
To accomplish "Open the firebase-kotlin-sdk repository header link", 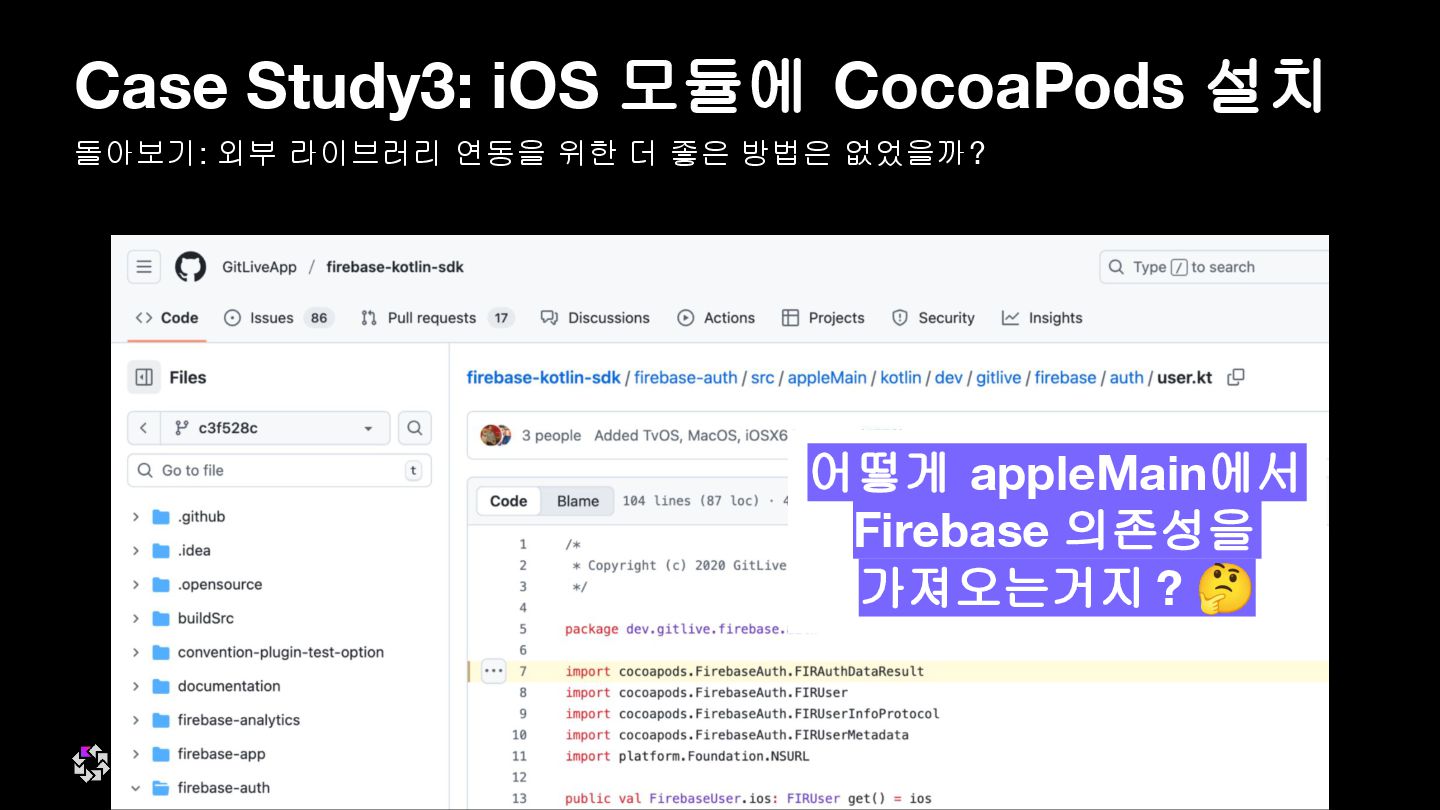I will [x=395, y=267].
